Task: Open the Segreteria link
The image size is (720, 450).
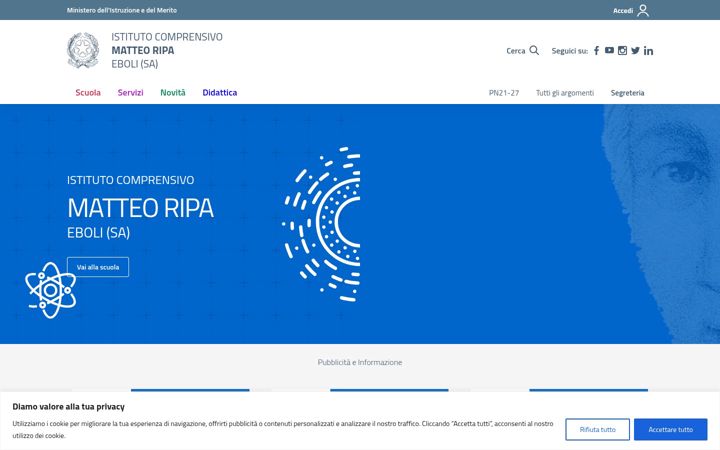Action: click(x=627, y=93)
